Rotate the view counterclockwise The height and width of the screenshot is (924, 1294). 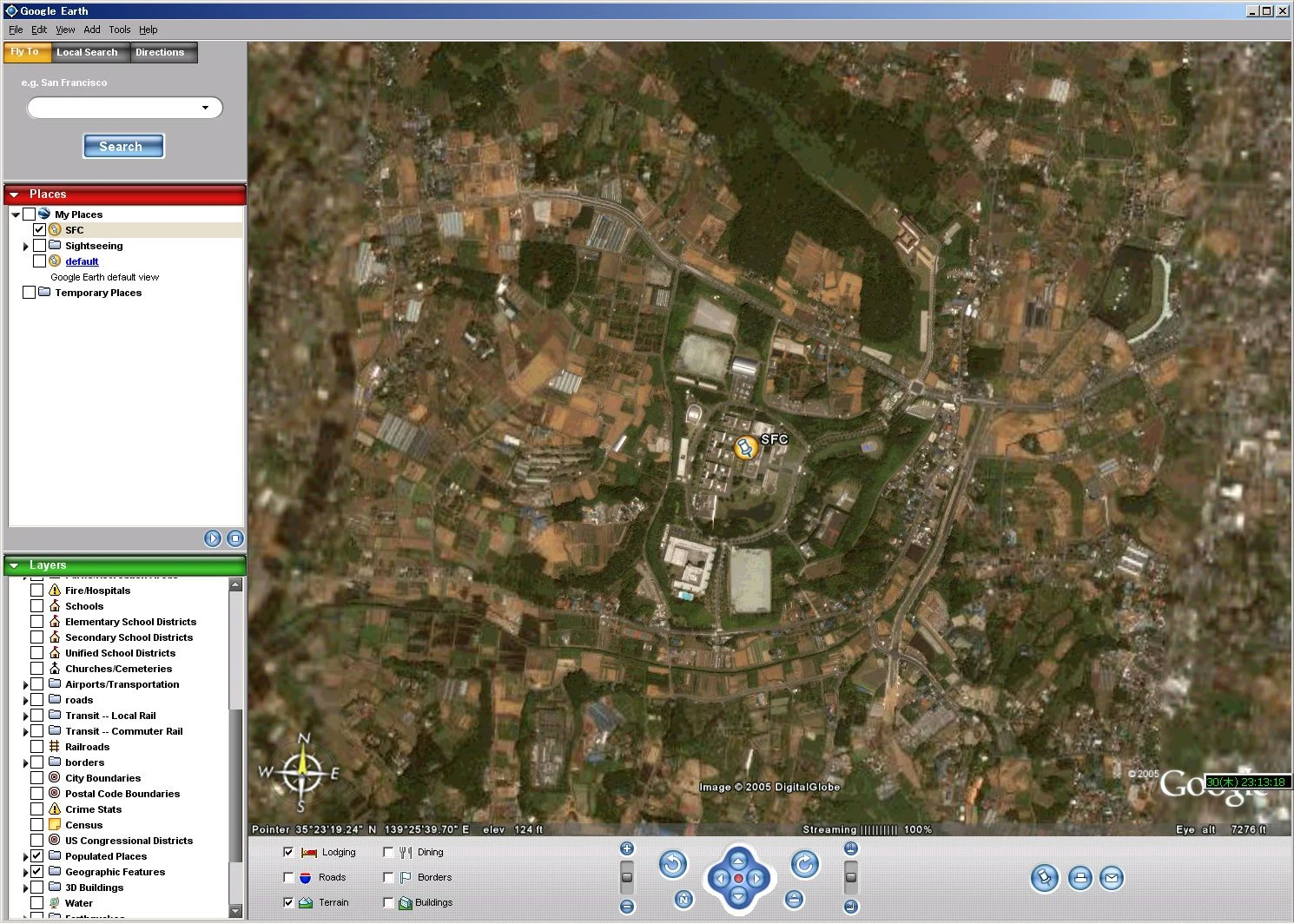click(674, 864)
